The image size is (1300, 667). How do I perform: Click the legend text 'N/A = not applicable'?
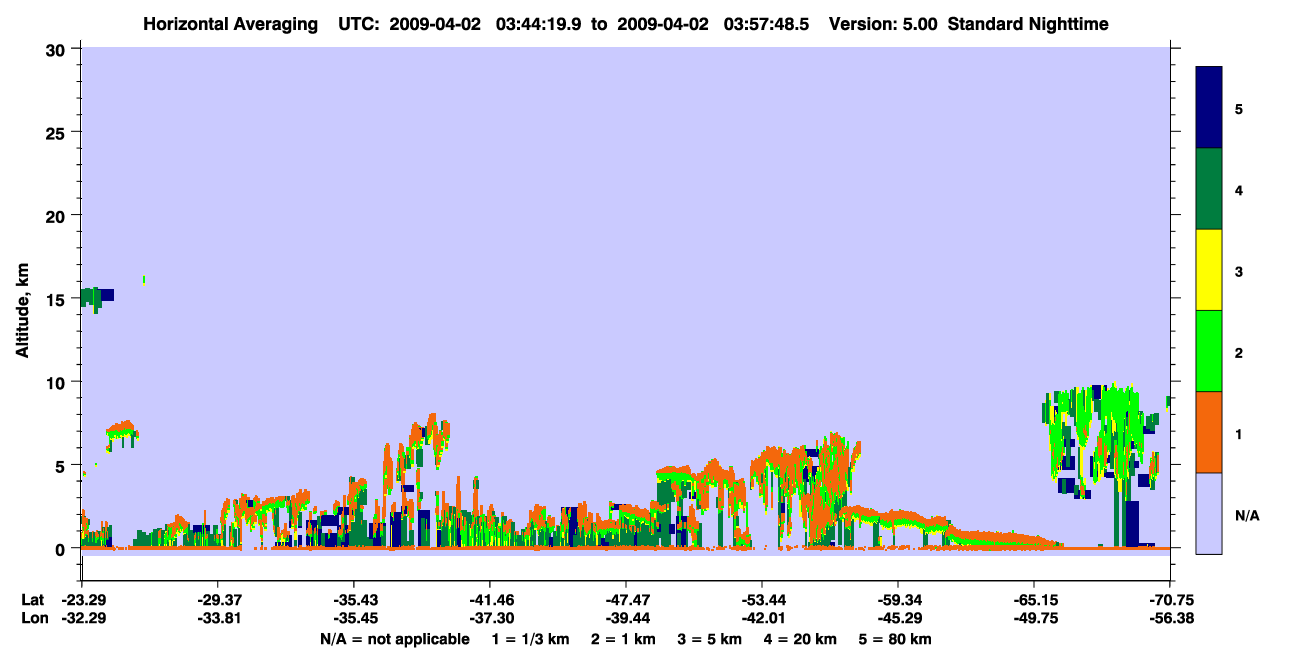[394, 639]
